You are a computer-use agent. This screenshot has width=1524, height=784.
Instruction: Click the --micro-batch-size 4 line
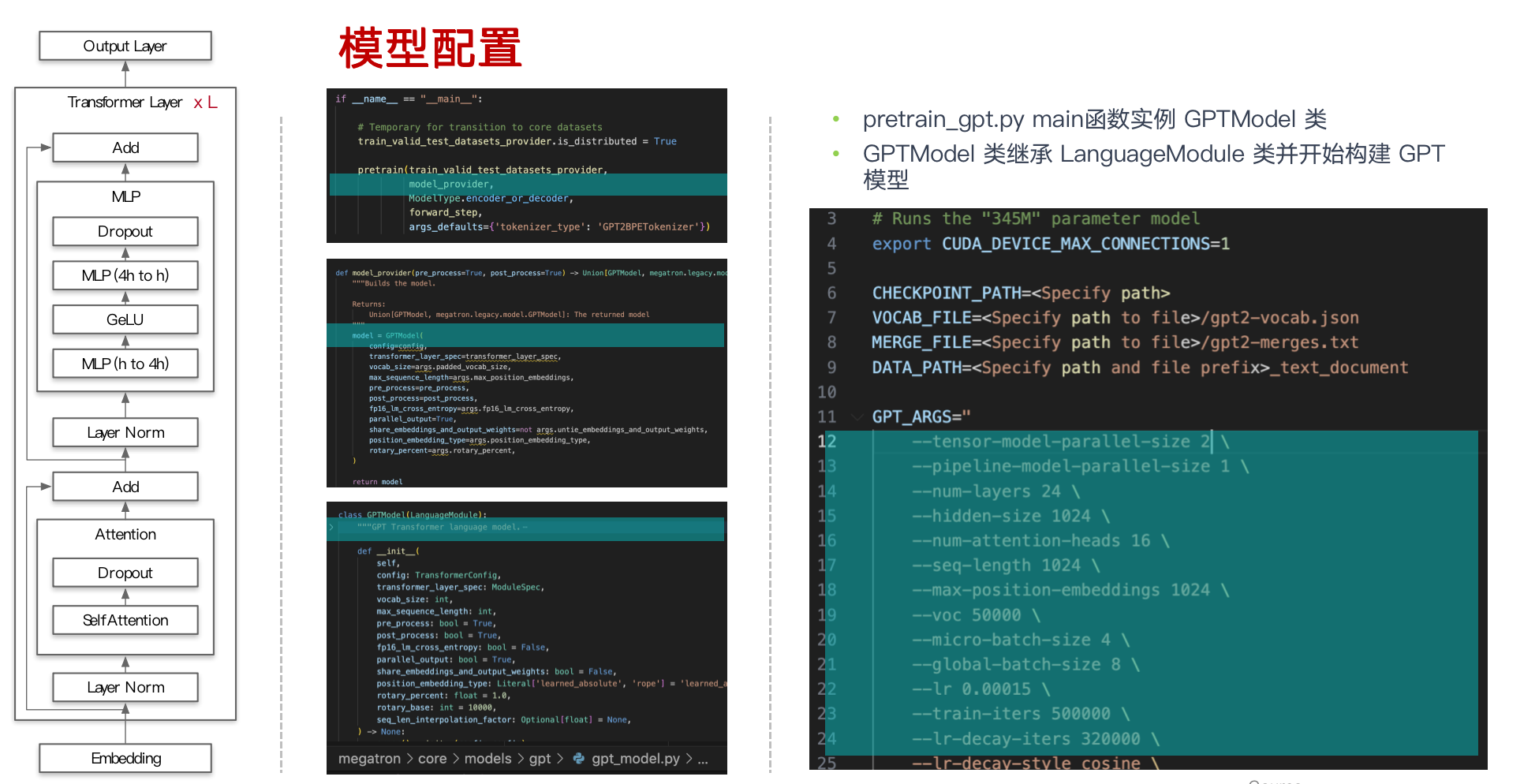point(1021,640)
